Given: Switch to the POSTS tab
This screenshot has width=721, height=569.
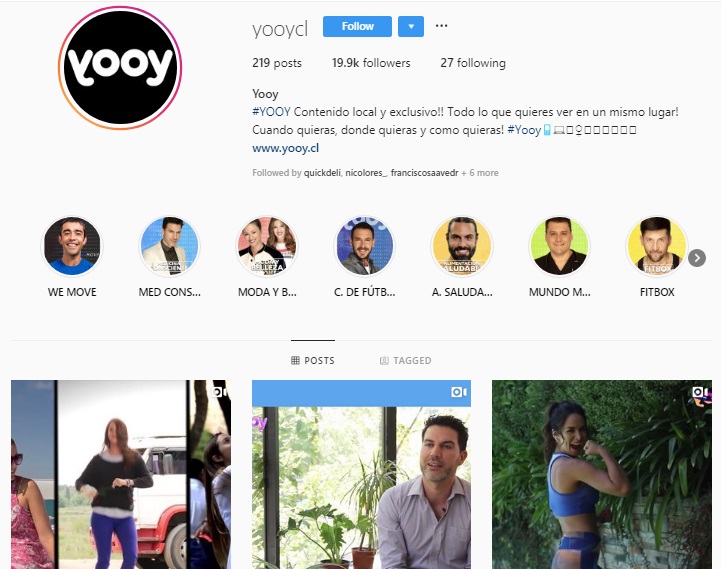Looking at the screenshot, I should click(x=313, y=360).
